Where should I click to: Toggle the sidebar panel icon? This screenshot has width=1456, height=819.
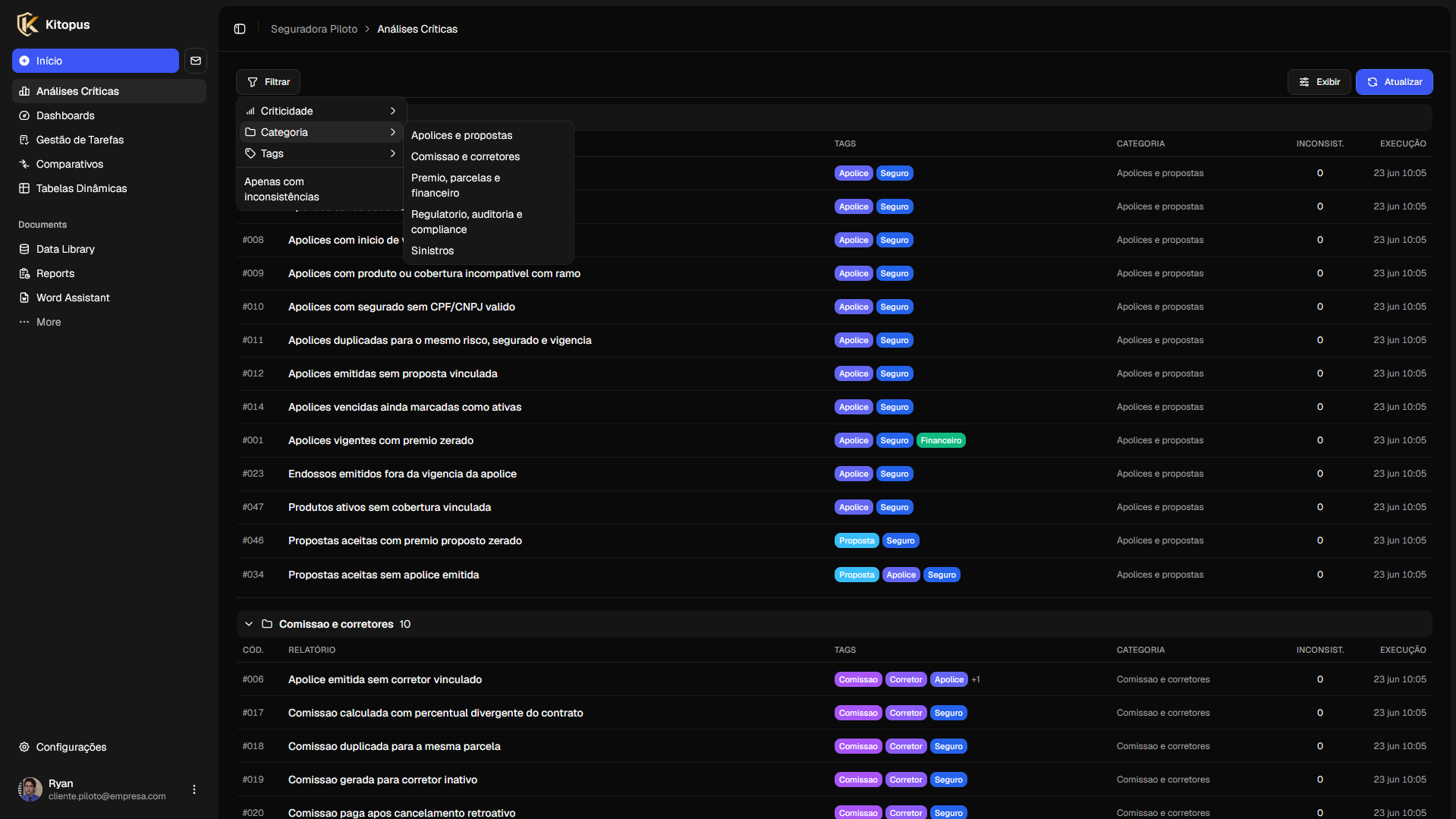pyautogui.click(x=240, y=29)
